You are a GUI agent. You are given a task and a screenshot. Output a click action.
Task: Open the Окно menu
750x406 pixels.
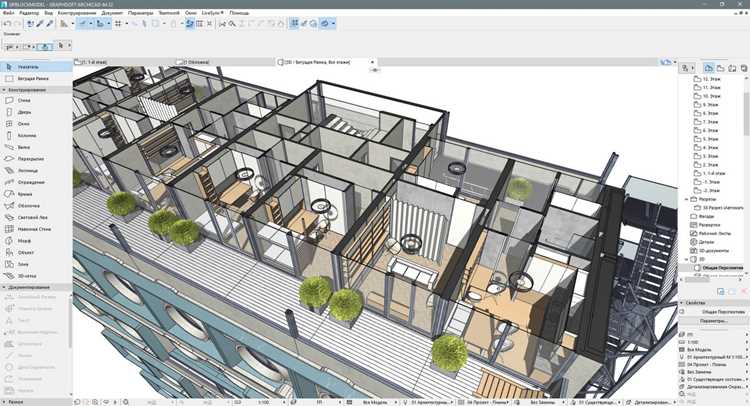190,13
